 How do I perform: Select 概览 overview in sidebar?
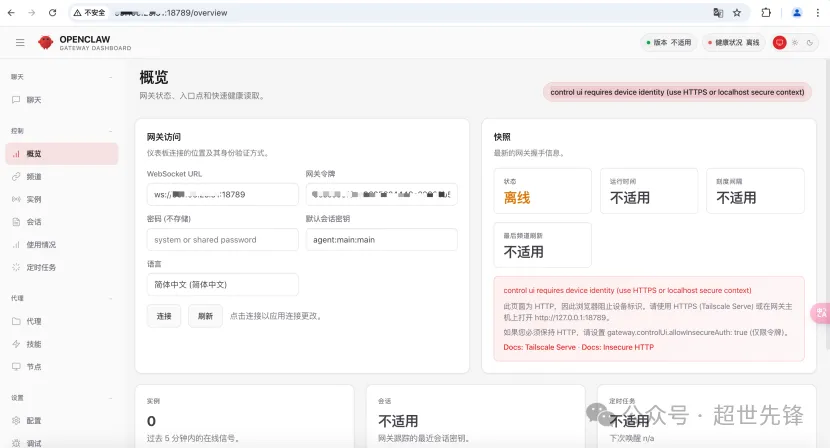coord(62,154)
